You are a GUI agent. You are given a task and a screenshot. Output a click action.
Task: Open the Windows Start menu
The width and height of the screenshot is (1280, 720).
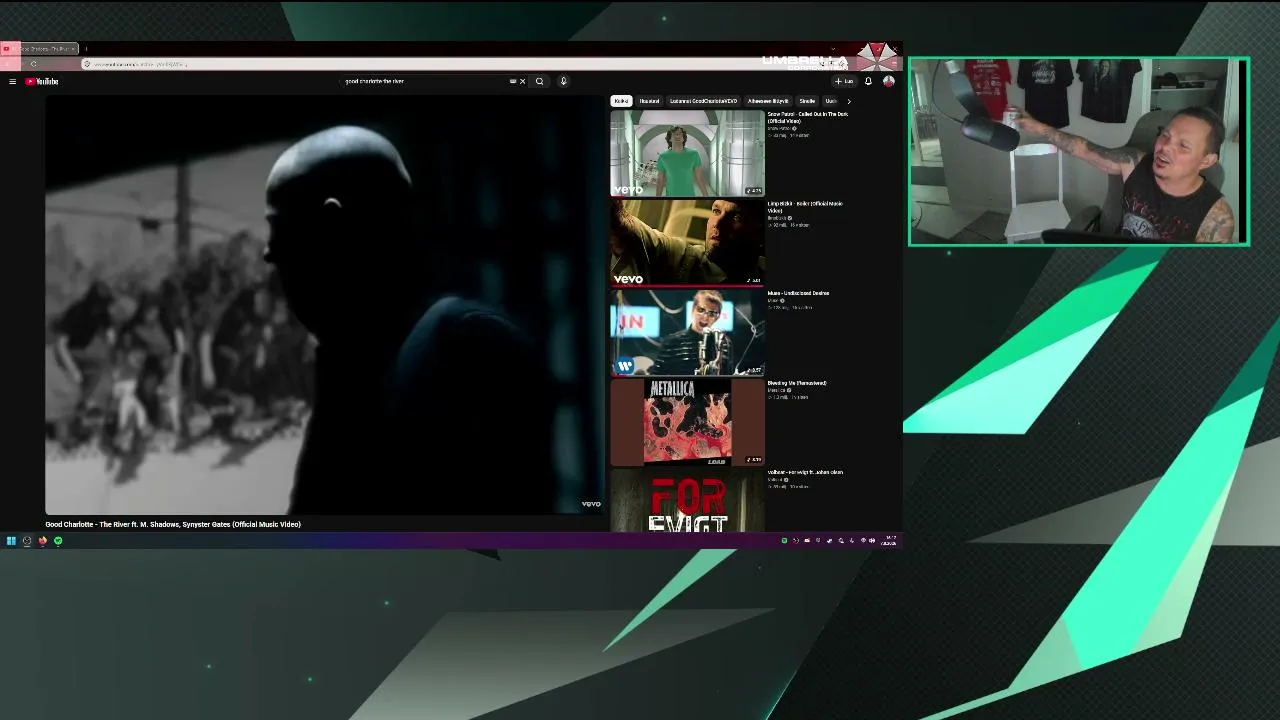coord(11,541)
